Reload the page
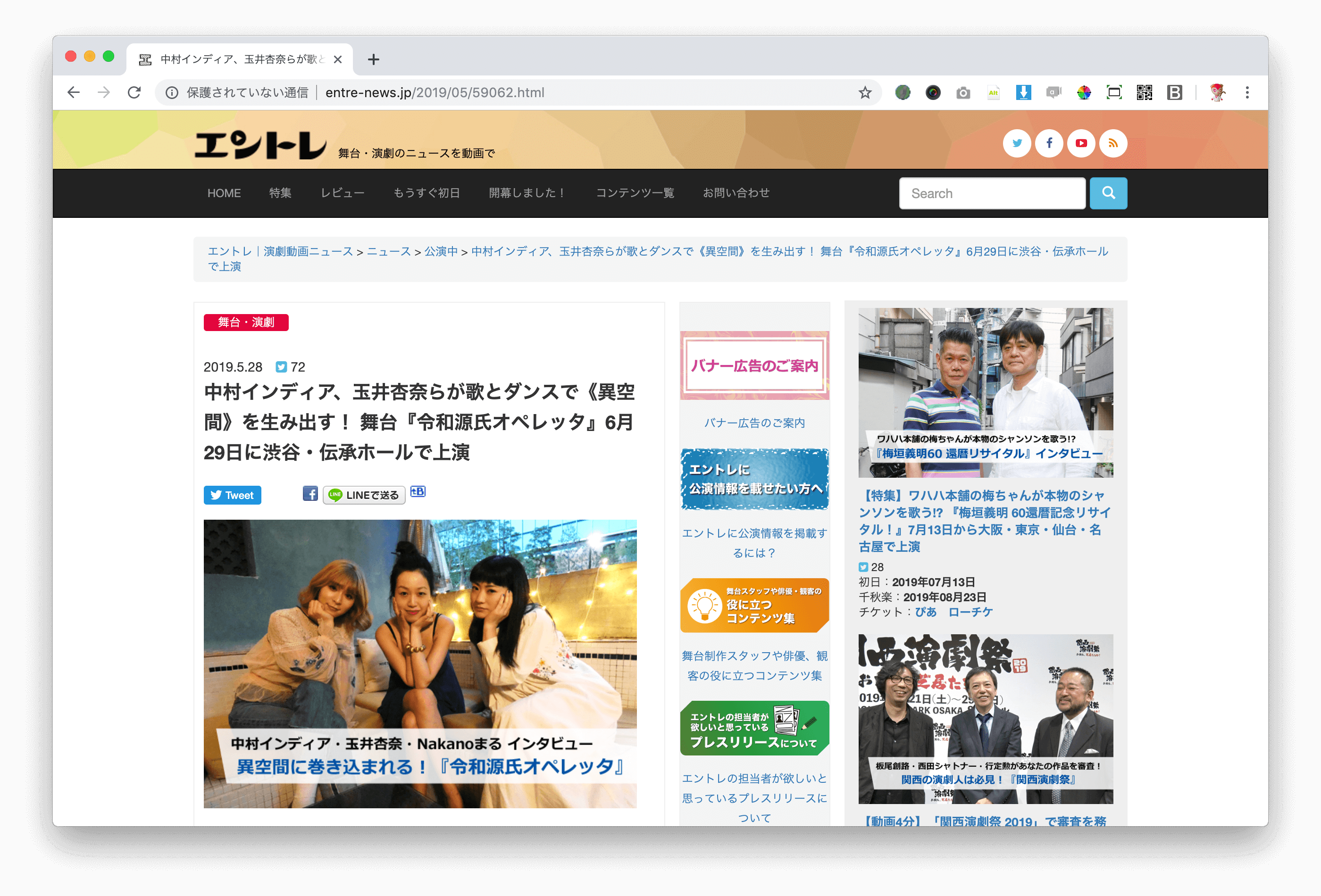 134,92
